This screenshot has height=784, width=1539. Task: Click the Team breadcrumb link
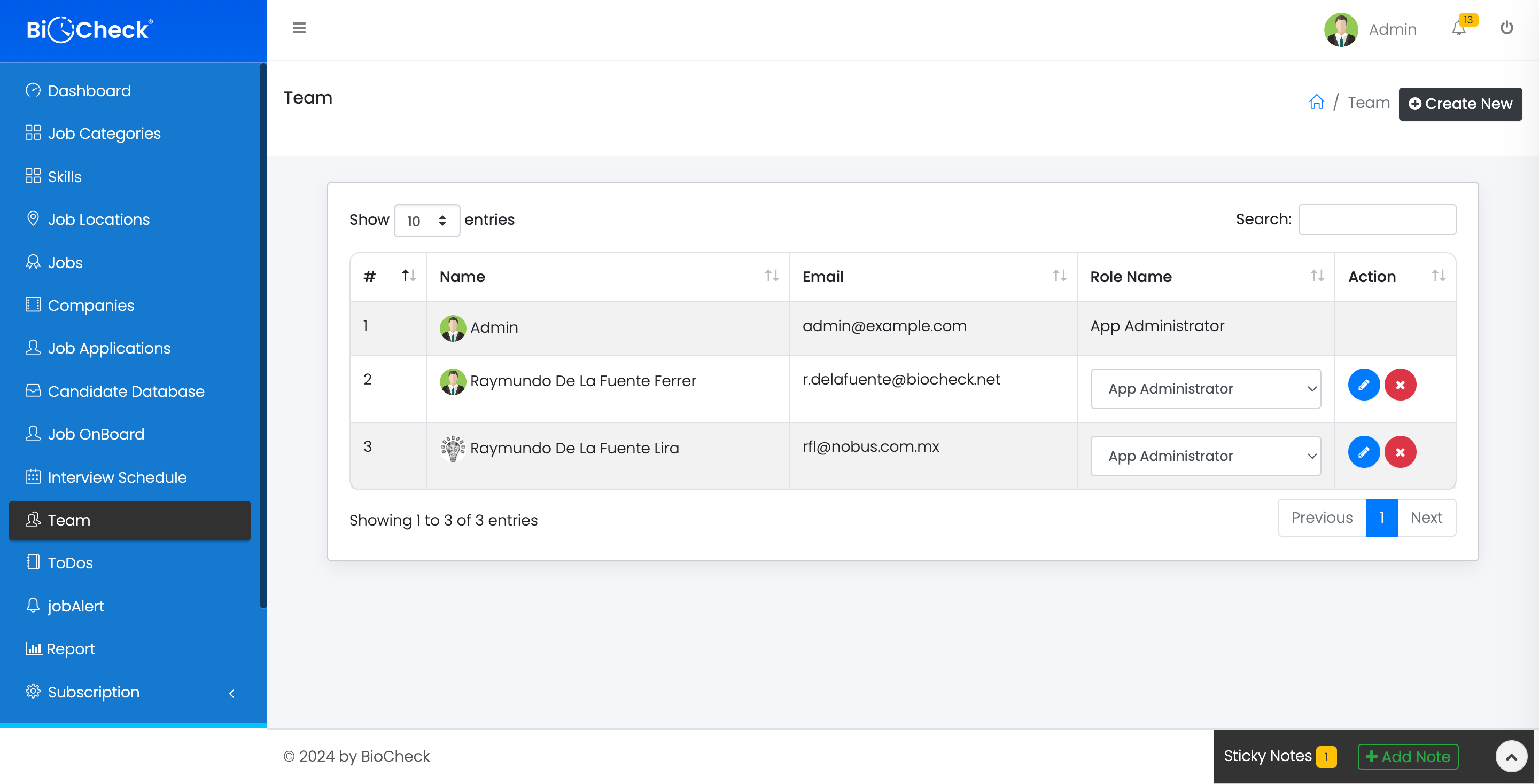tap(1368, 103)
